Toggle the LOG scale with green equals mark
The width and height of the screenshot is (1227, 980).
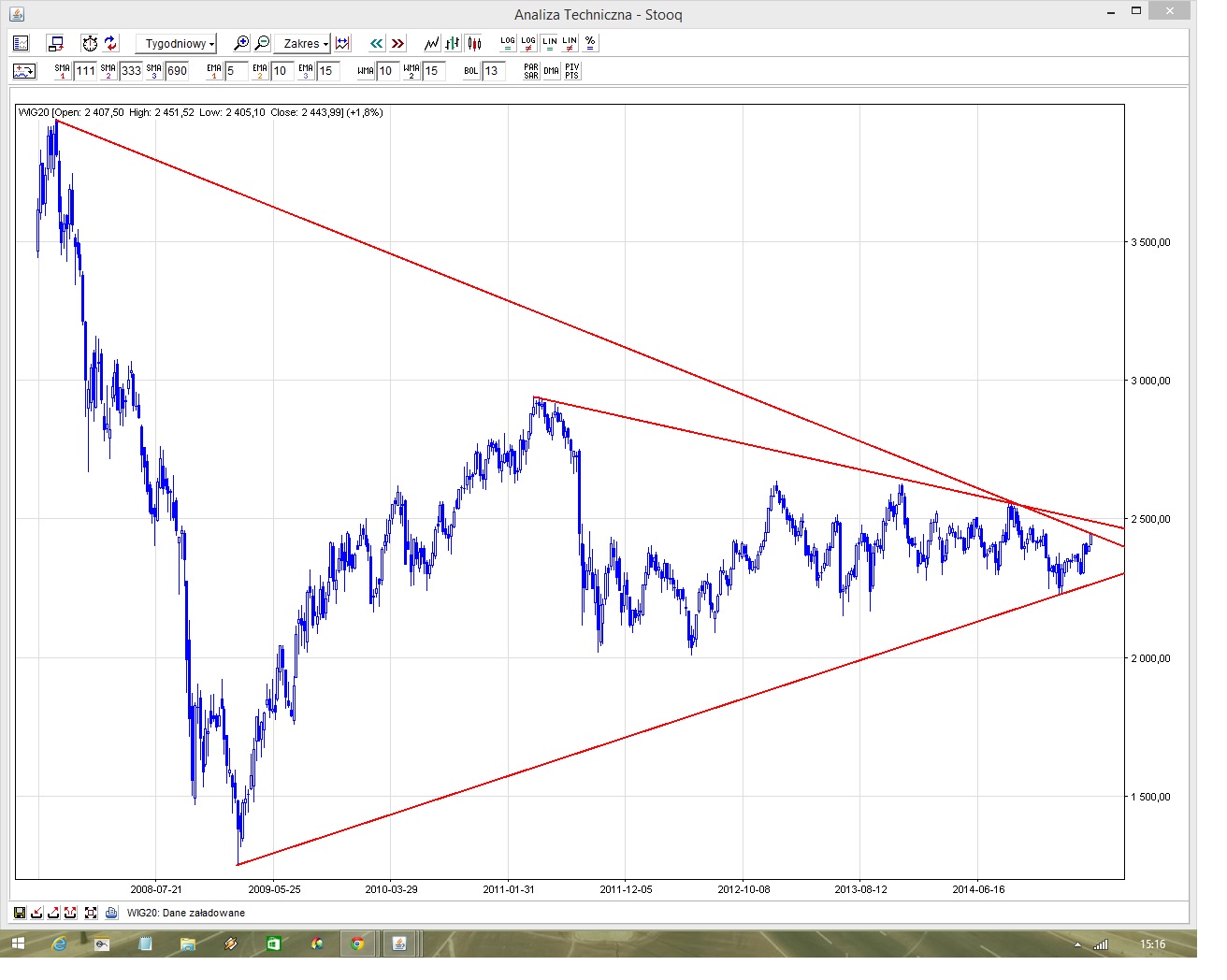coord(508,43)
